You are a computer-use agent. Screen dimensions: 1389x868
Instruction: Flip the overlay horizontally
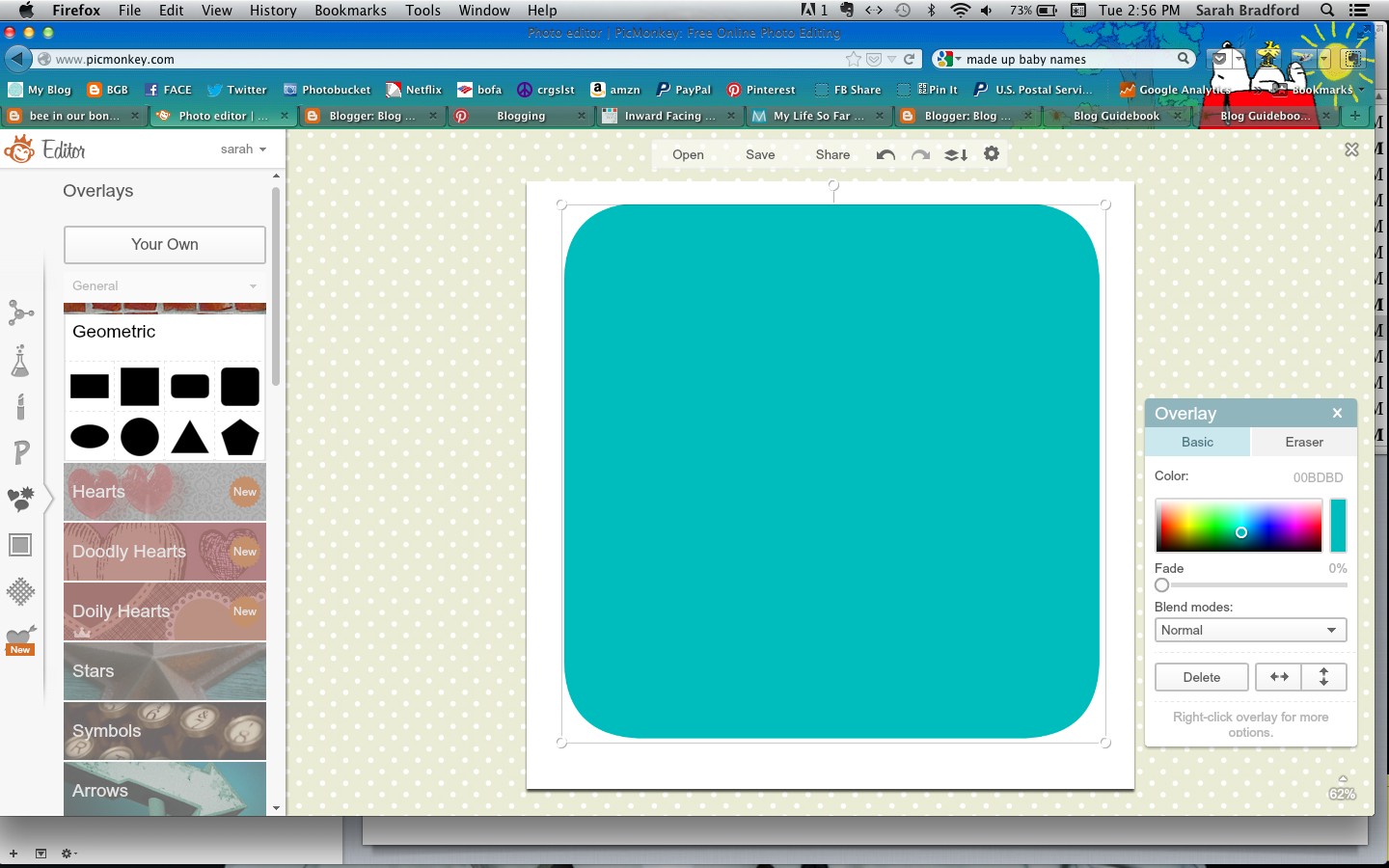1278,677
